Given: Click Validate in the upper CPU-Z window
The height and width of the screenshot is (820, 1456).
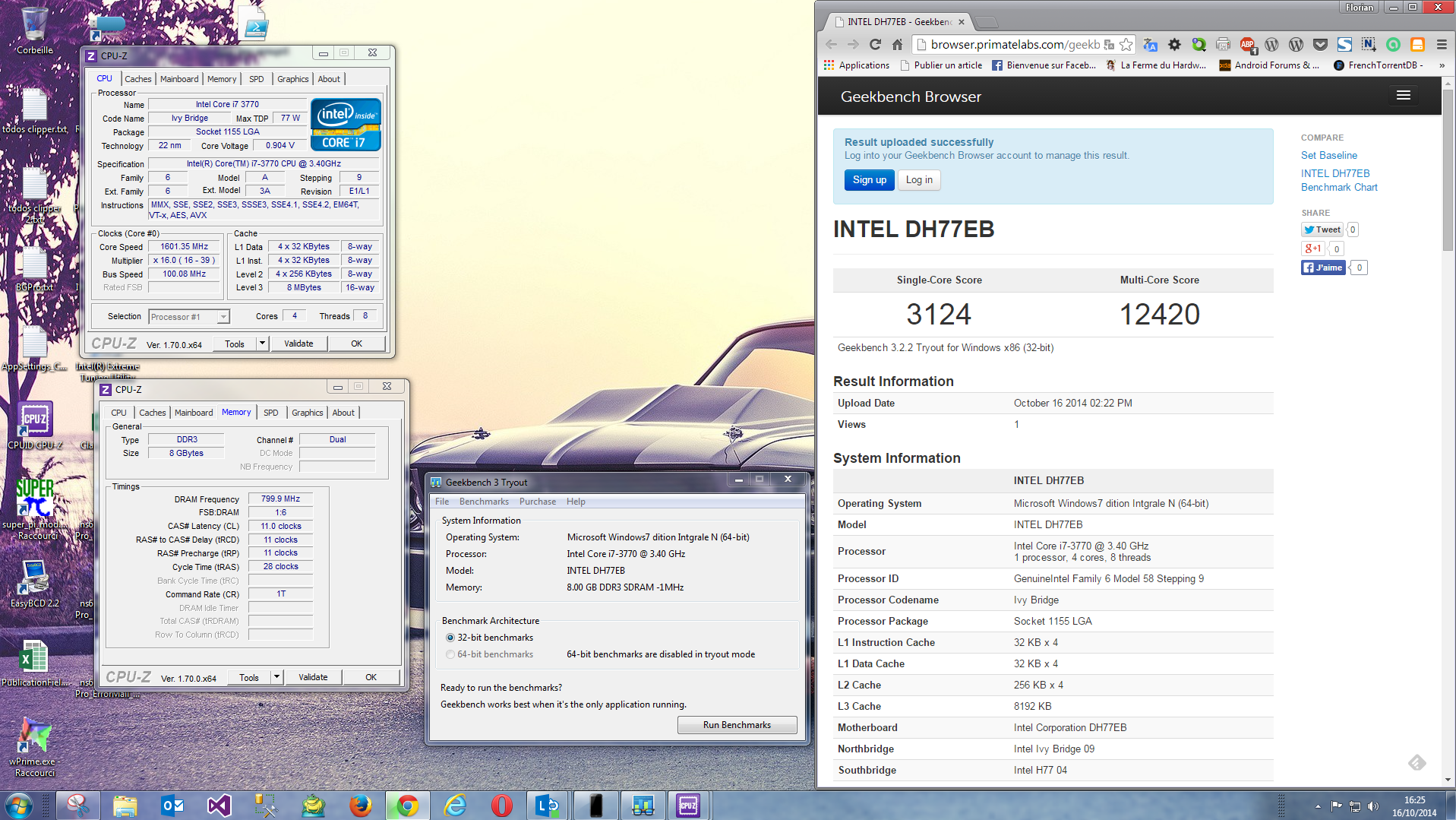Looking at the screenshot, I should [298, 344].
